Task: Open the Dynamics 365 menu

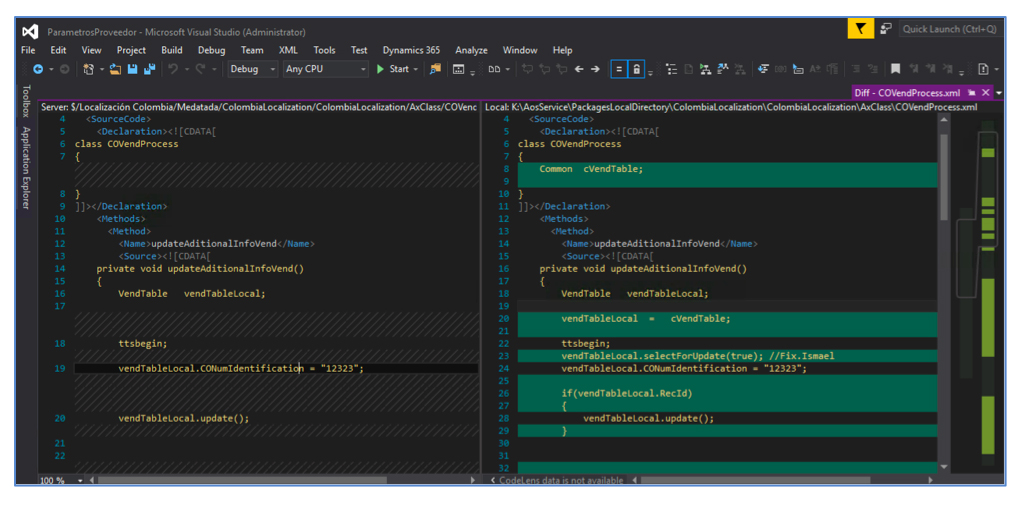Action: tap(411, 50)
